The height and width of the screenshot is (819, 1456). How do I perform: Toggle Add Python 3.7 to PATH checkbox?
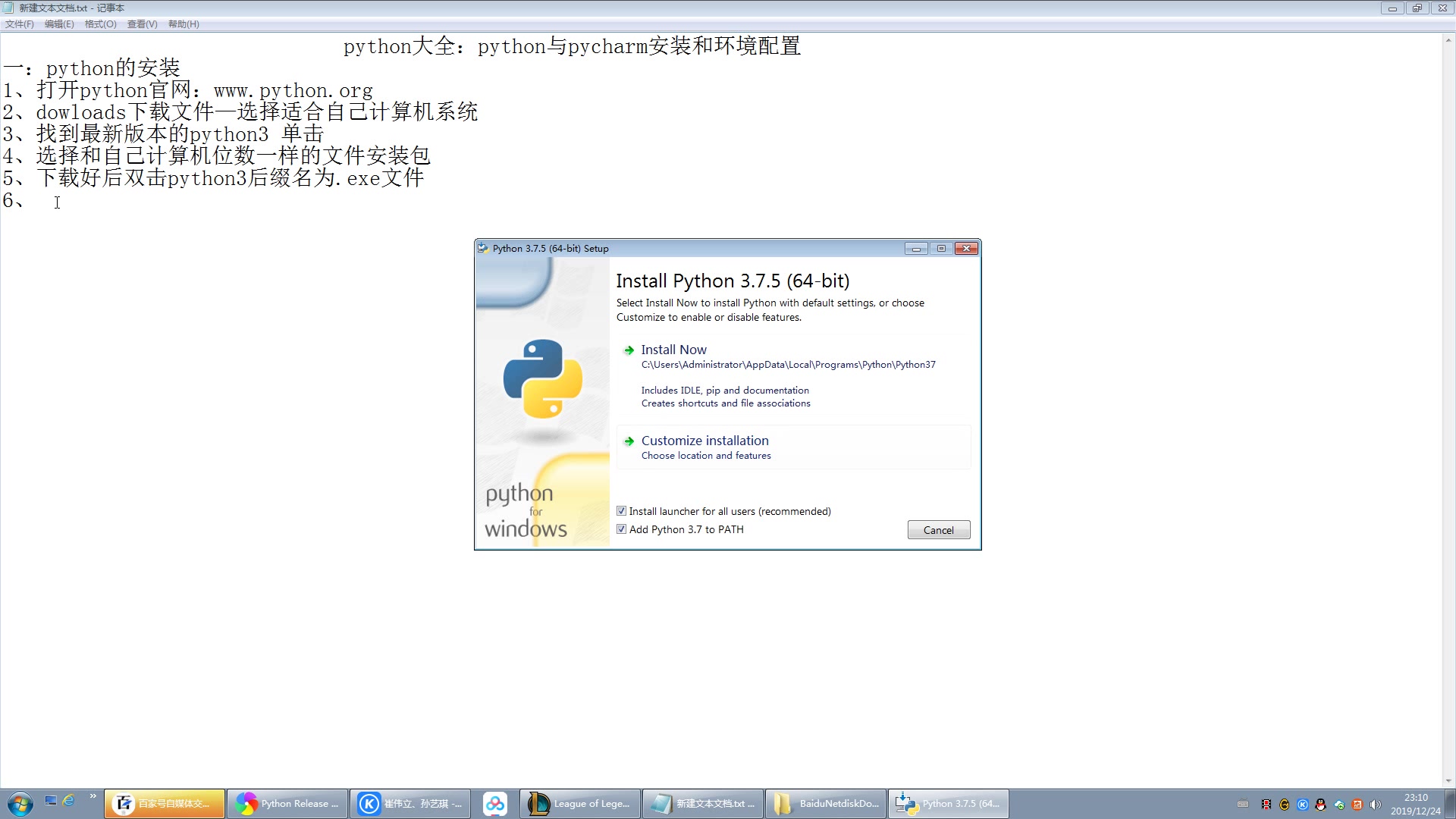coord(622,529)
